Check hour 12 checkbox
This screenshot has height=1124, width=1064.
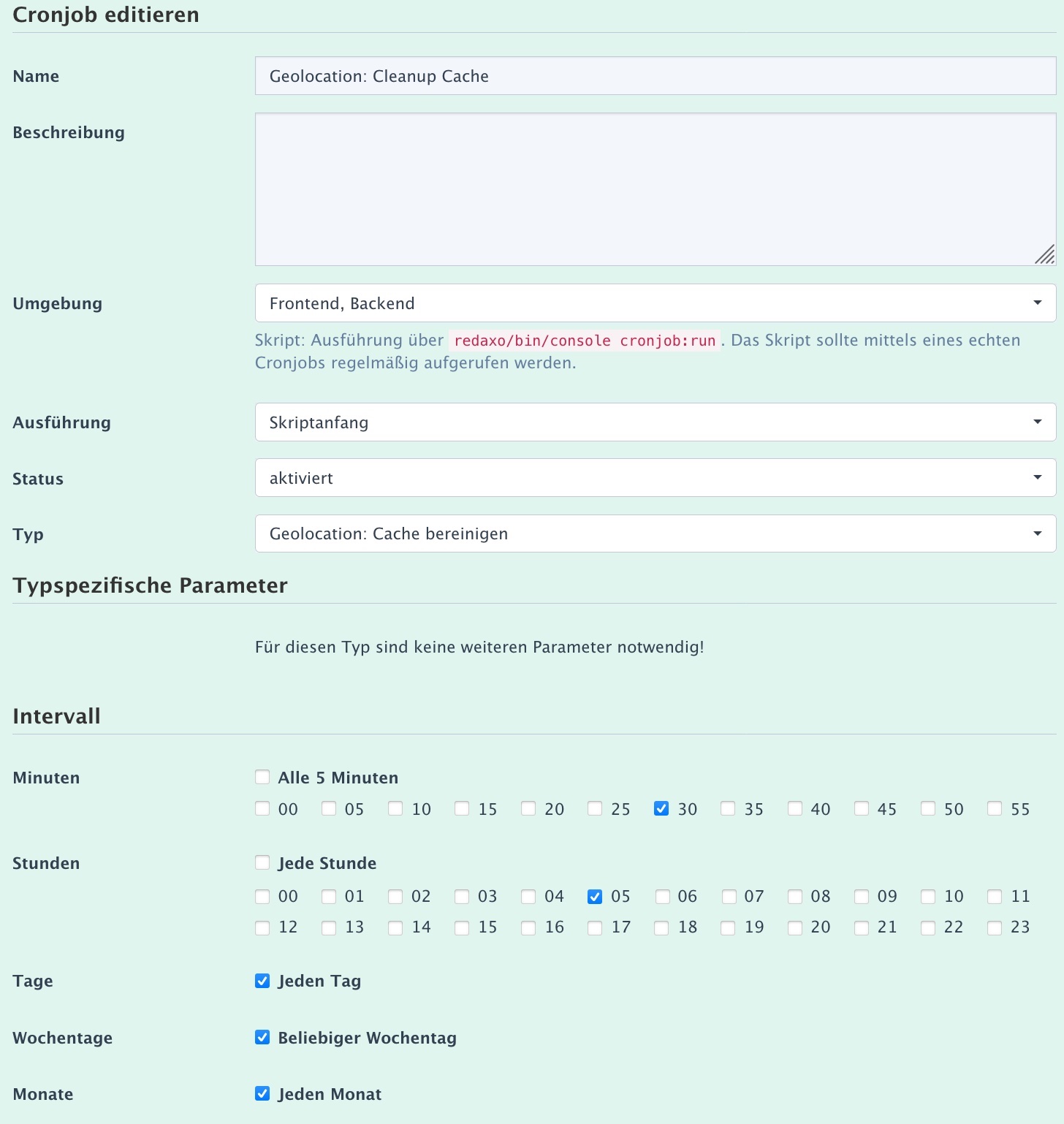coord(262,927)
